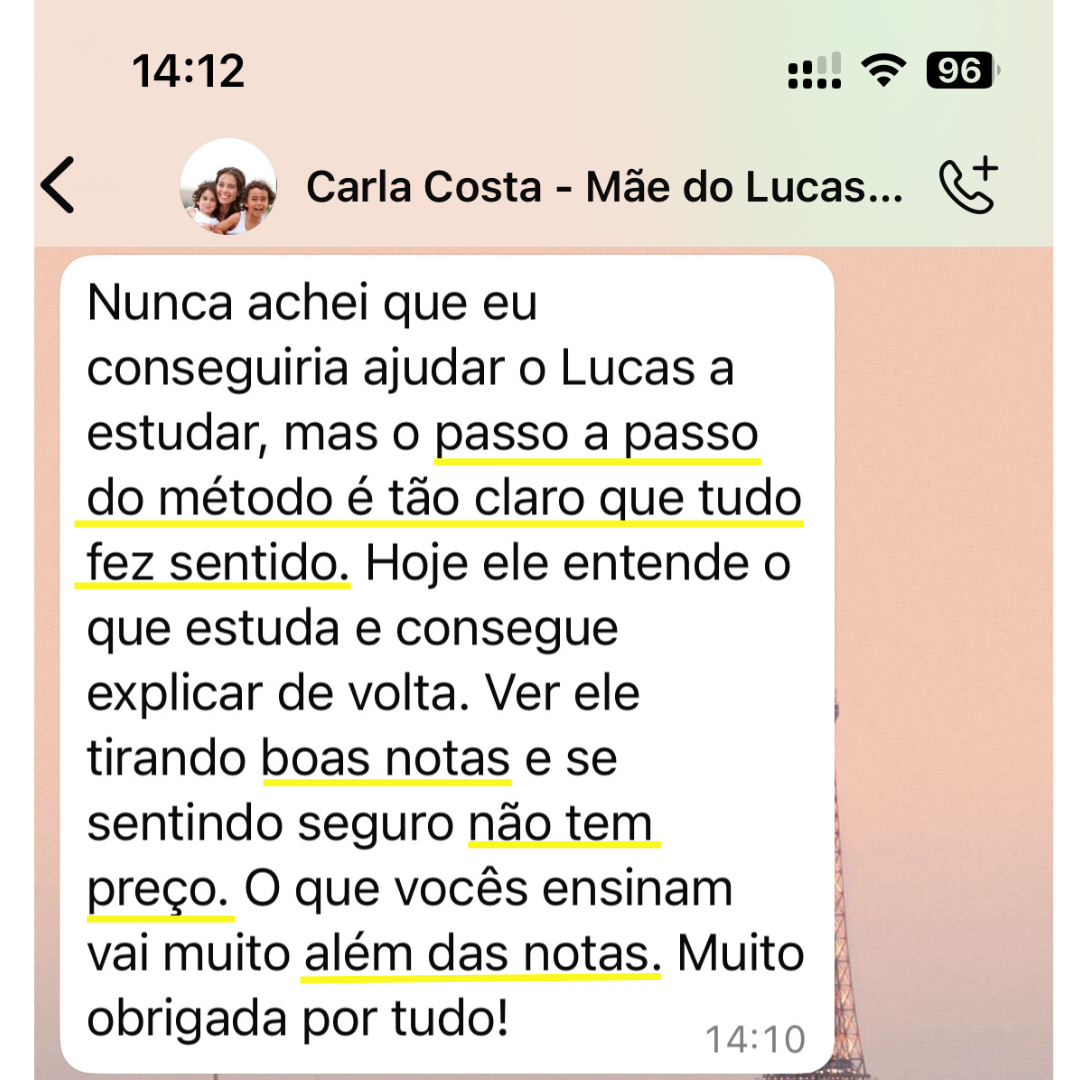
Task: Go back using the left chevron arrow
Action: pos(57,185)
